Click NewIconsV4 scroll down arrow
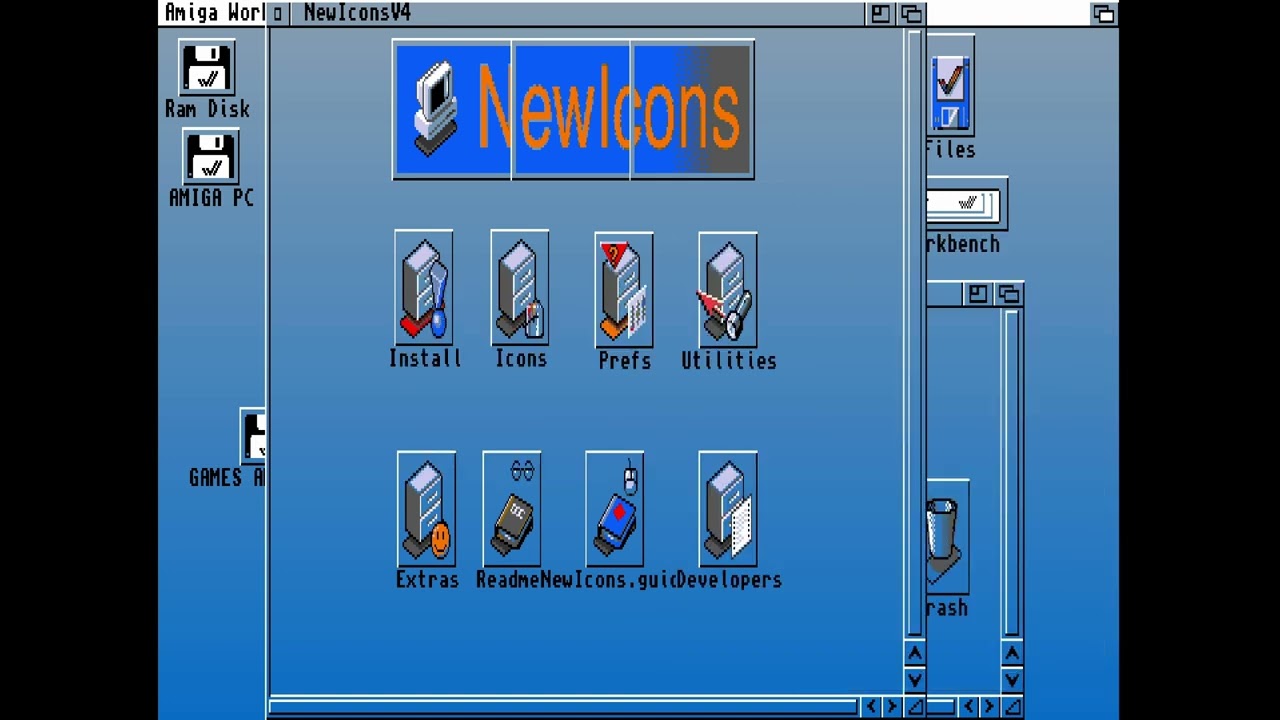 click(x=914, y=680)
